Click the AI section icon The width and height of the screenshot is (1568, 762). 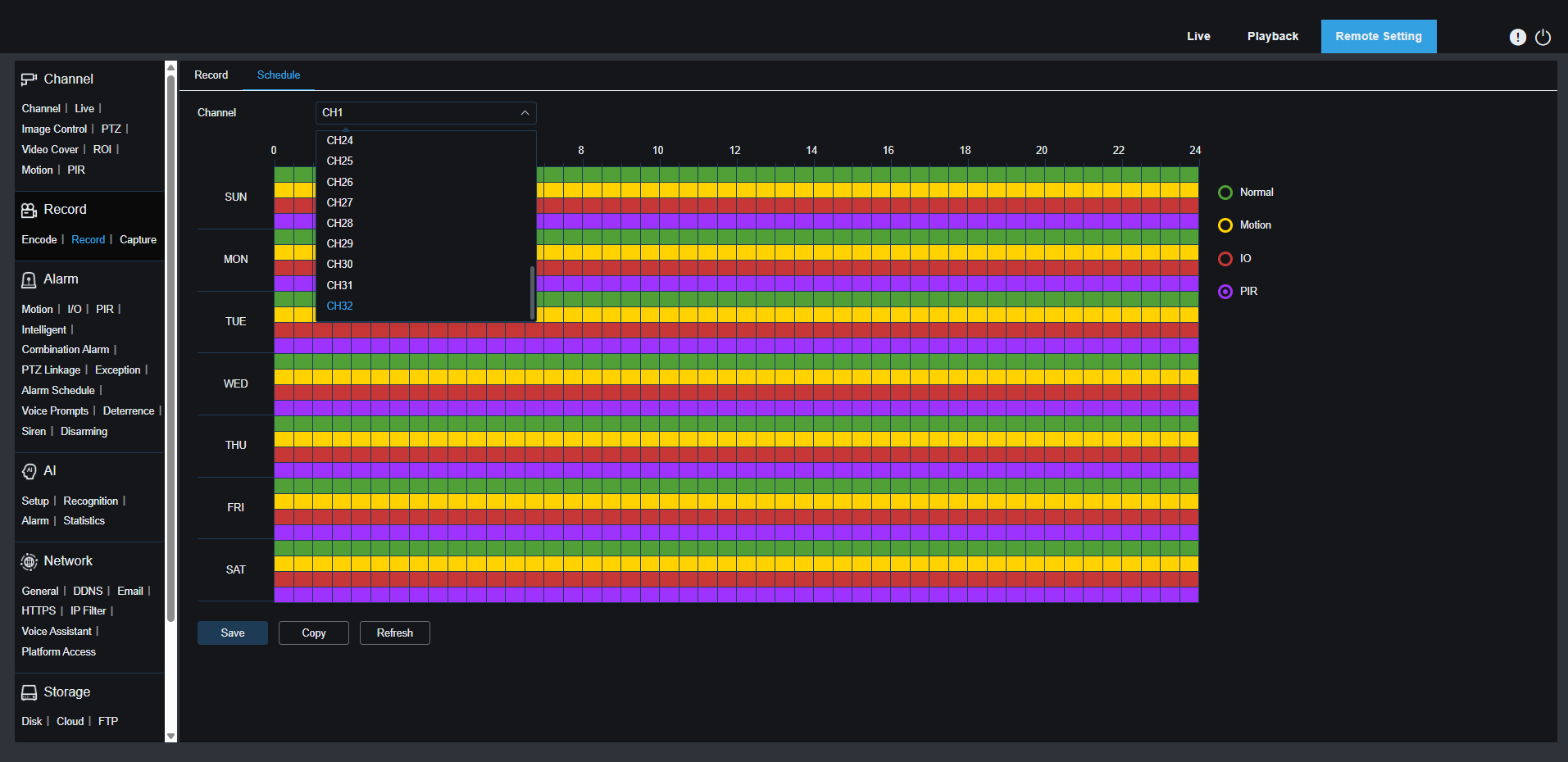point(29,471)
